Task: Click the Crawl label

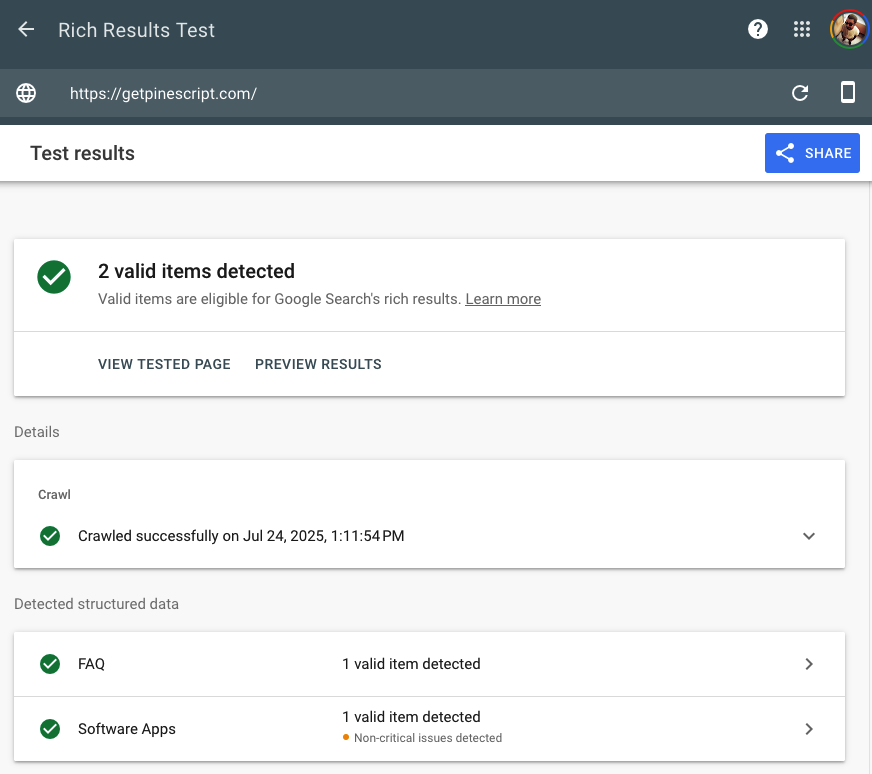Action: [x=54, y=494]
